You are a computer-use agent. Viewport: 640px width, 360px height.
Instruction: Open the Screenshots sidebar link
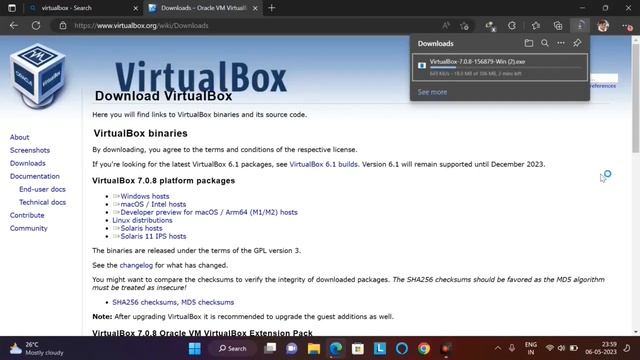(30, 150)
